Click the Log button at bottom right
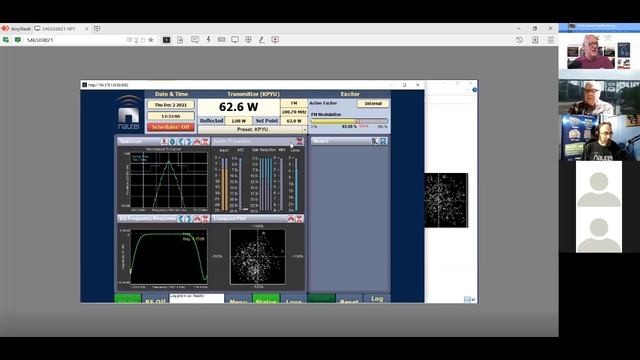Image resolution: width=640 pixels, height=360 pixels. (x=377, y=298)
